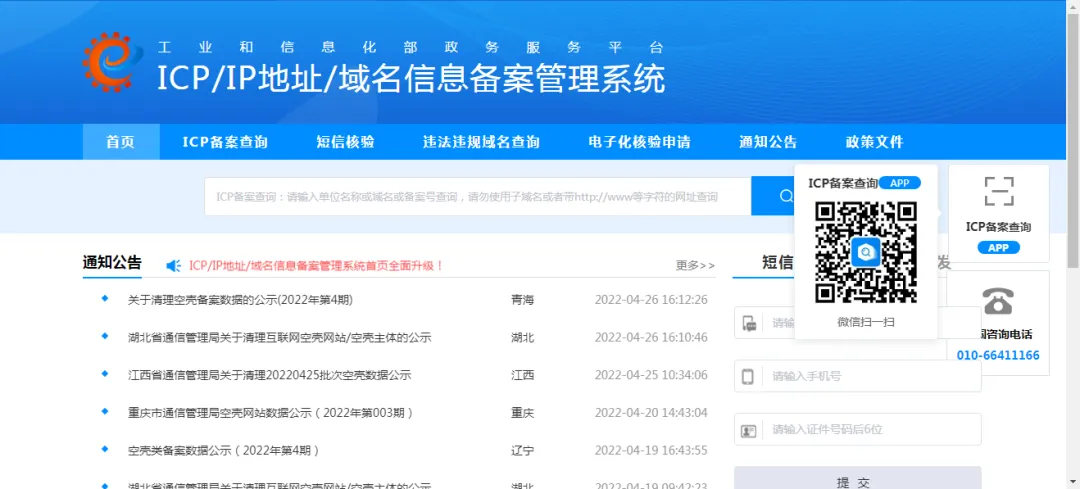Select the 短信核验 navigation tab
Viewport: 1080px width, 489px height.
(x=345, y=142)
